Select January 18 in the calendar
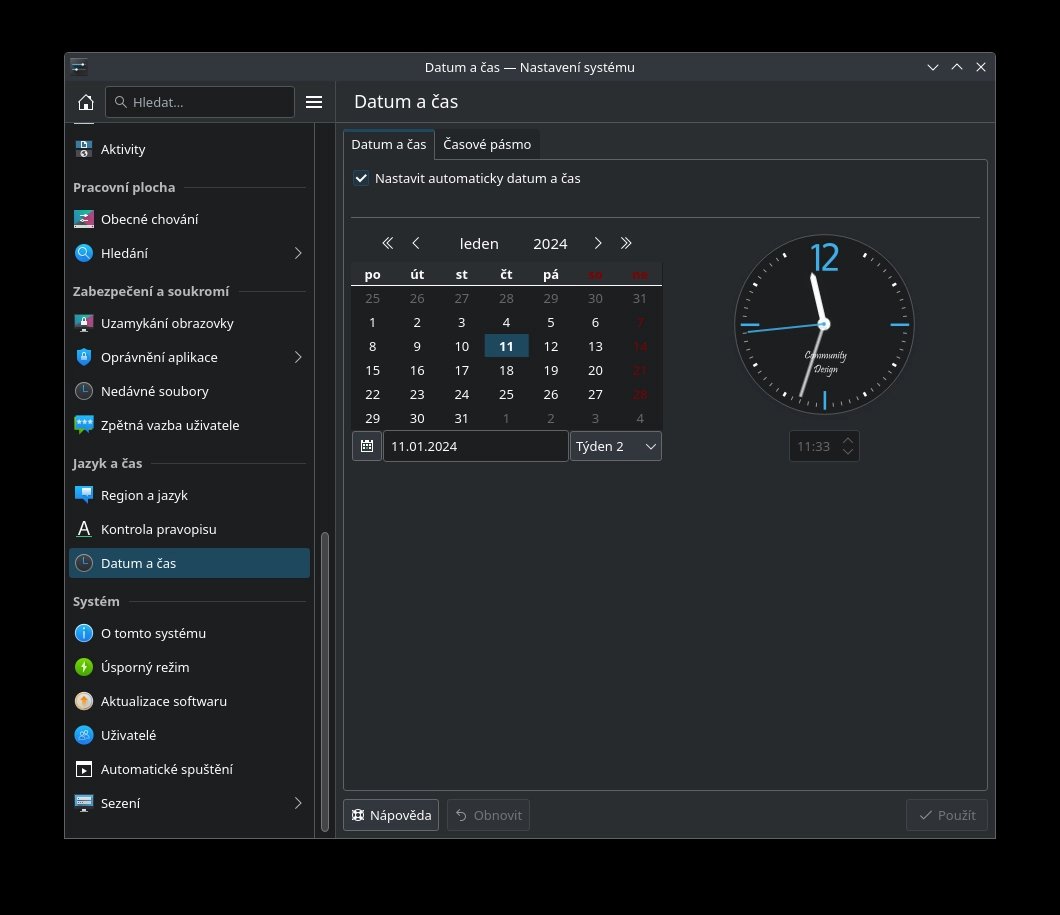This screenshot has width=1060, height=915. point(506,370)
